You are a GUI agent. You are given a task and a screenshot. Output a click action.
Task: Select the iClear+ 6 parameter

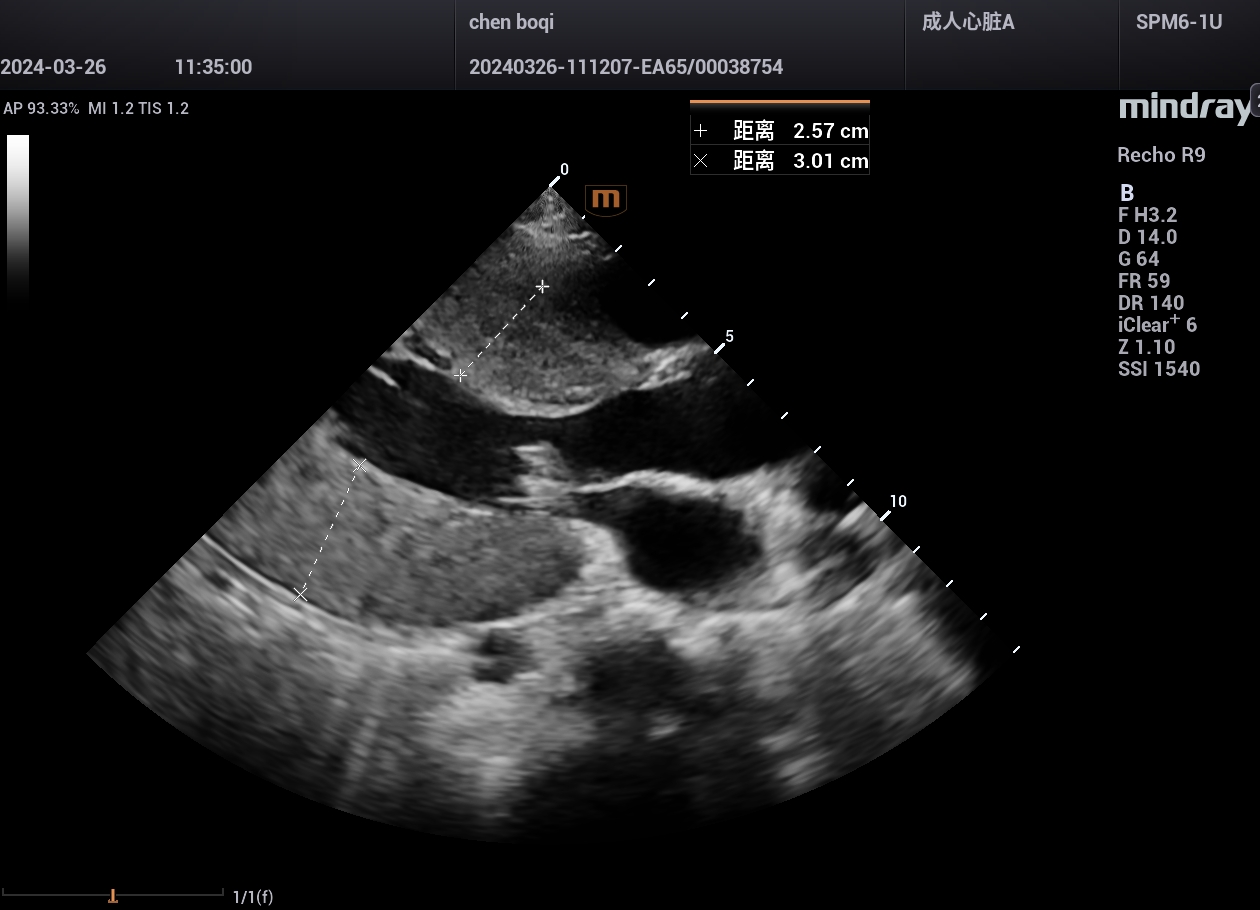click(1157, 325)
